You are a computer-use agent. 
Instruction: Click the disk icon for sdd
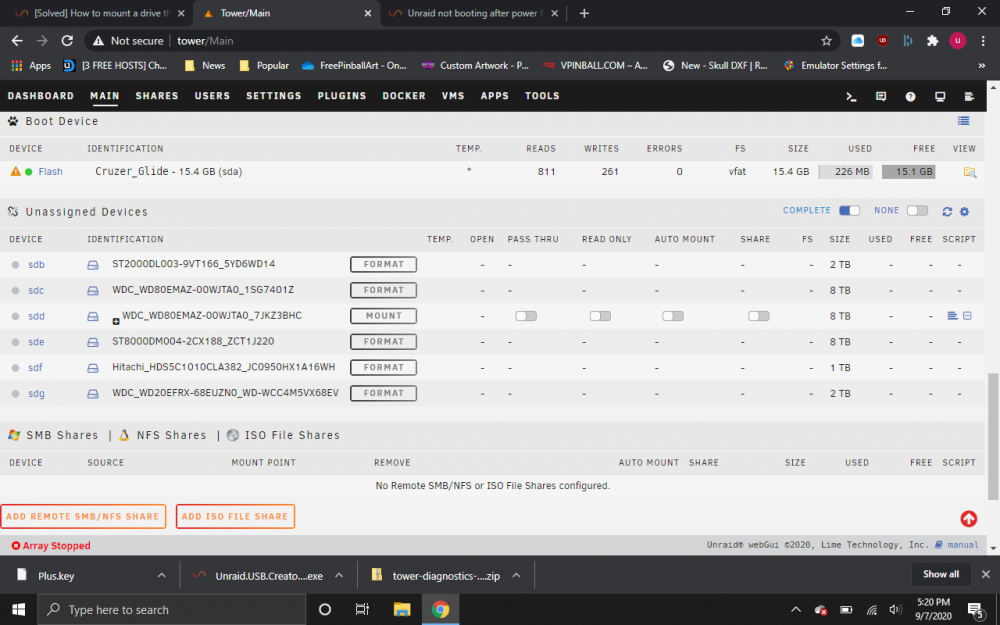click(x=93, y=316)
